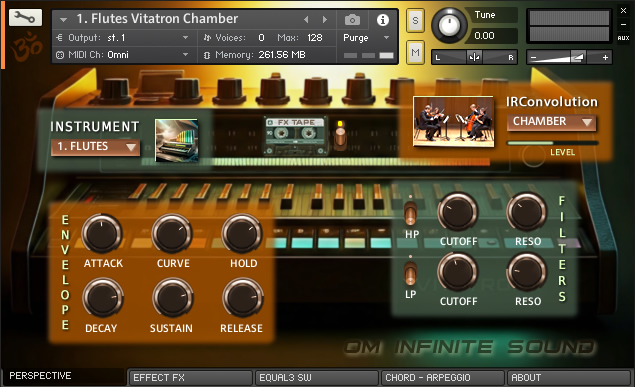The width and height of the screenshot is (635, 387).
Task: Toggle the Solo S button
Action: [x=415, y=20]
